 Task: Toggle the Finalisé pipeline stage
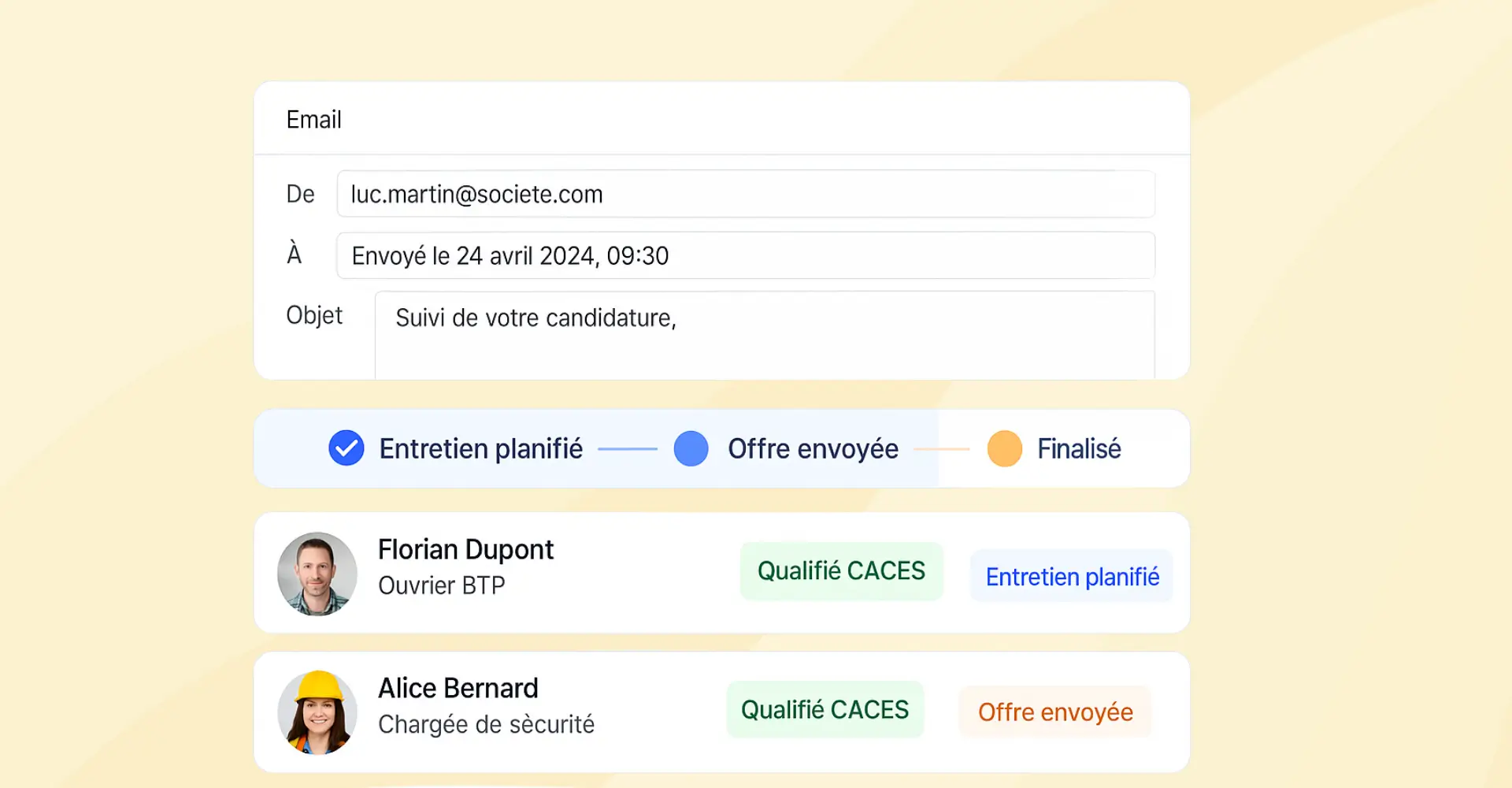coord(1080,448)
